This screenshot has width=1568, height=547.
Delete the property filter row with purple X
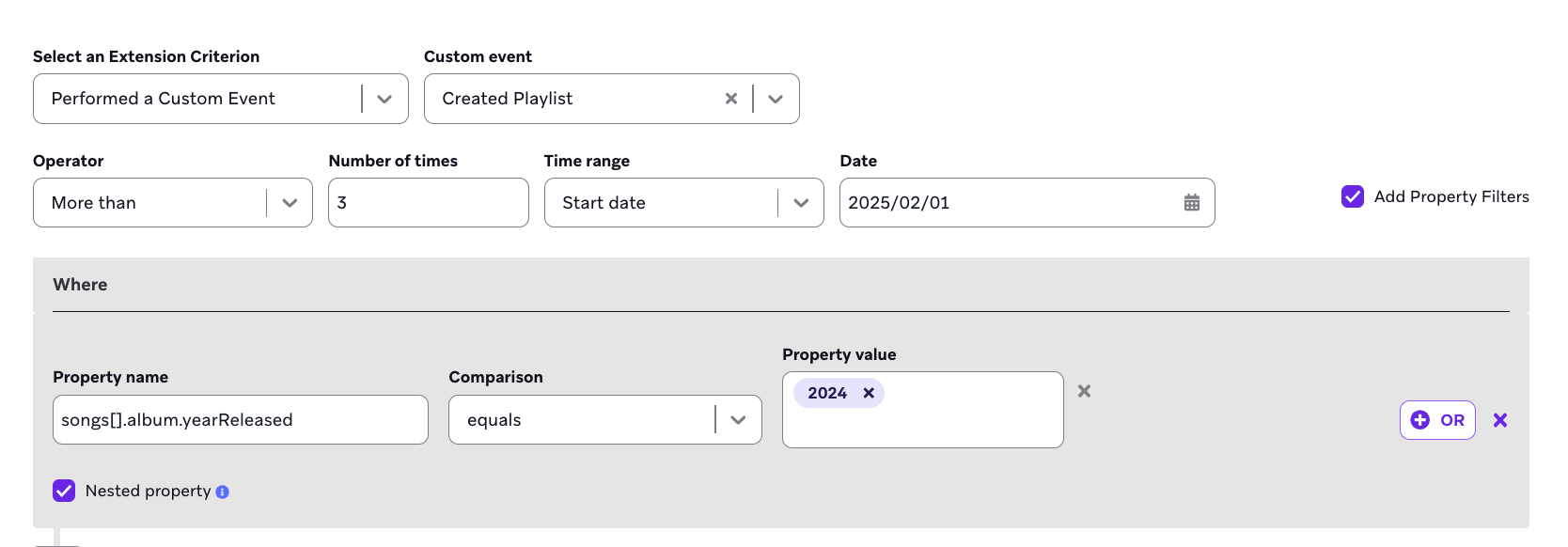click(x=1500, y=420)
